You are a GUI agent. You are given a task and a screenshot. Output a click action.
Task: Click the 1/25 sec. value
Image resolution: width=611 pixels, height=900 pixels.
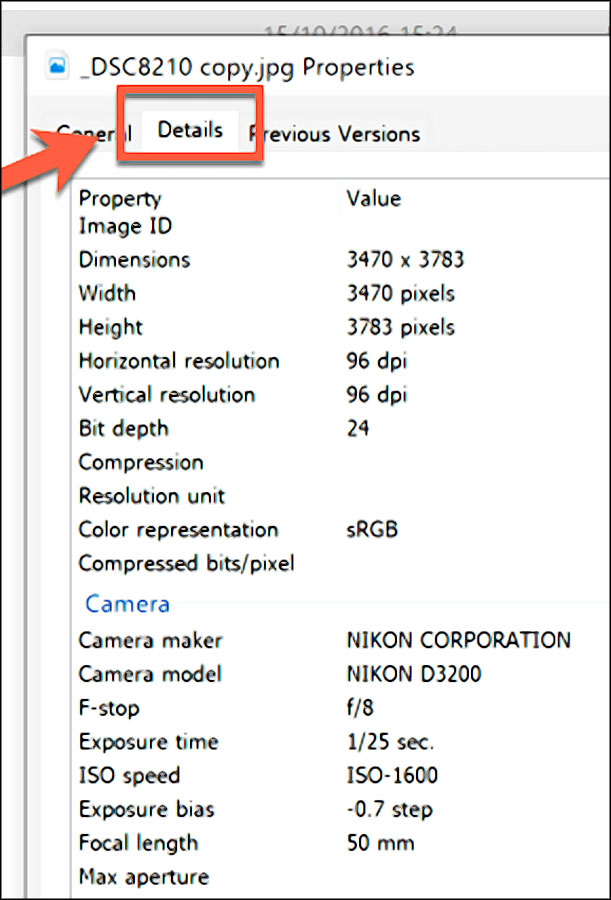tap(390, 742)
